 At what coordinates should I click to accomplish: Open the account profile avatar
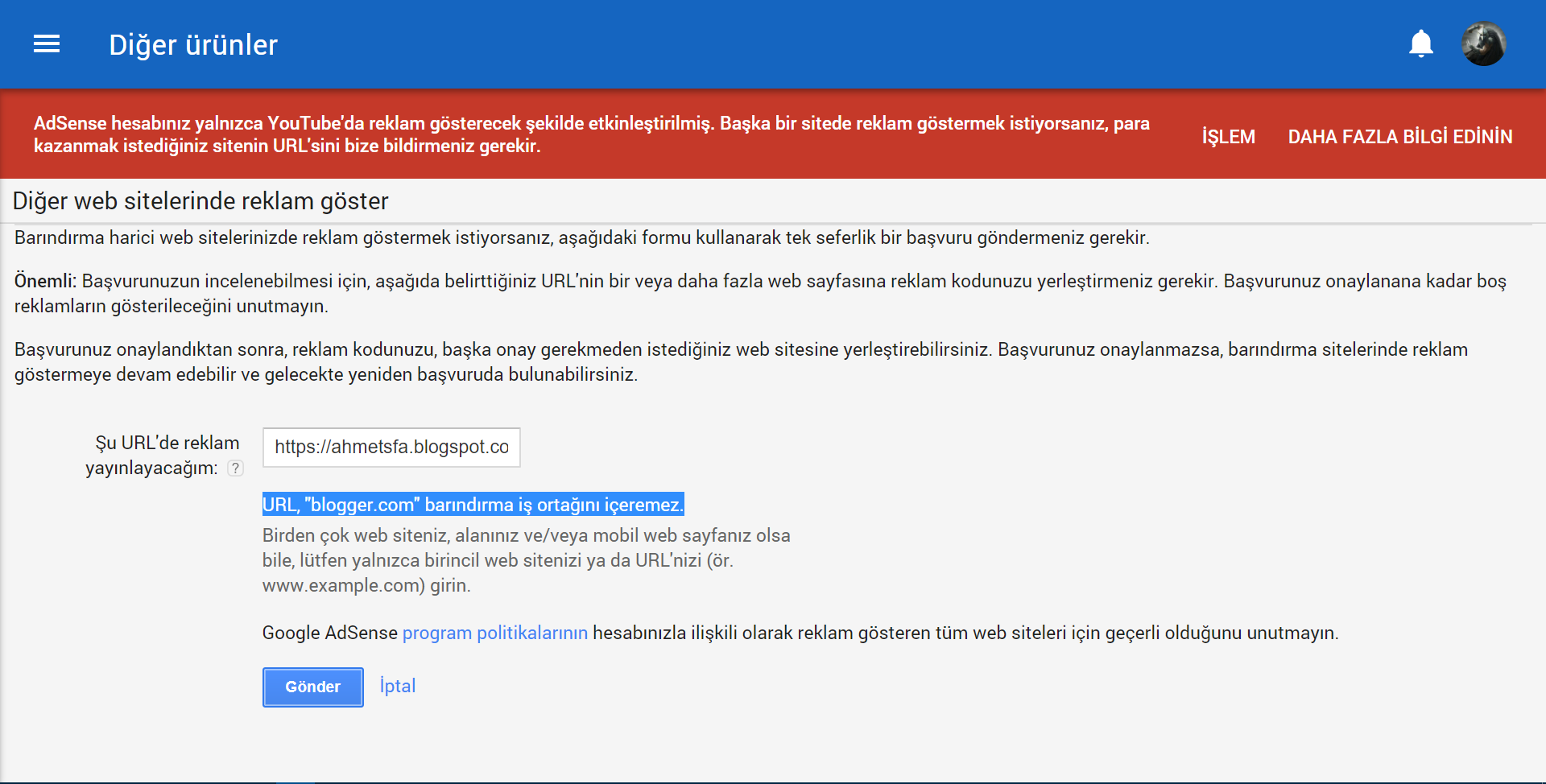click(1484, 43)
